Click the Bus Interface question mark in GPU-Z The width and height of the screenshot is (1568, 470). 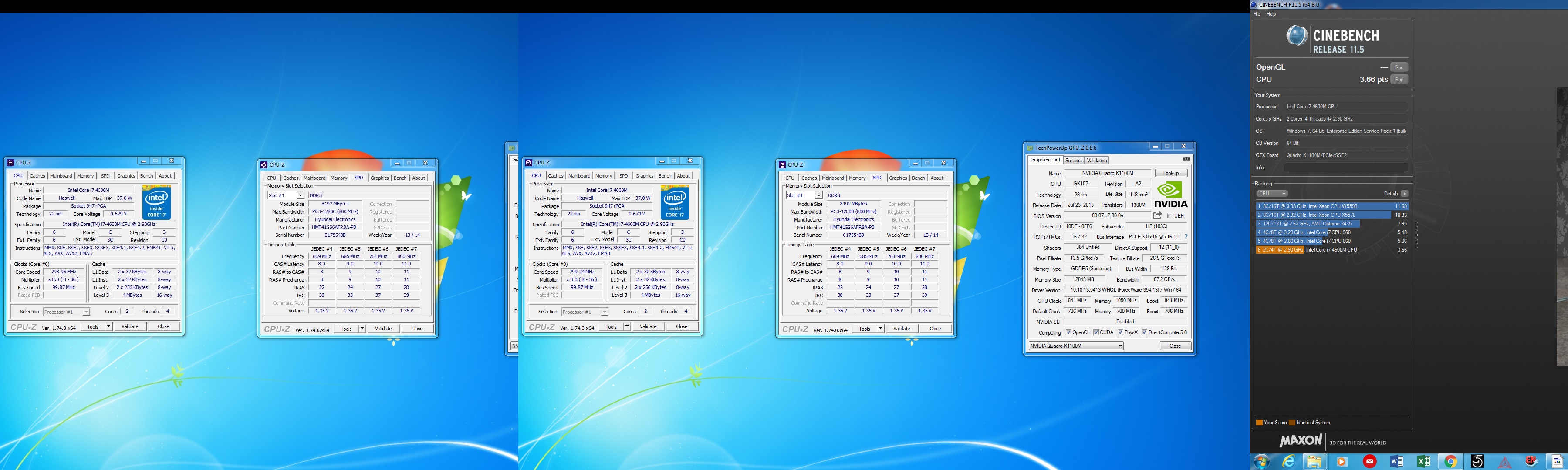[x=1186, y=237]
